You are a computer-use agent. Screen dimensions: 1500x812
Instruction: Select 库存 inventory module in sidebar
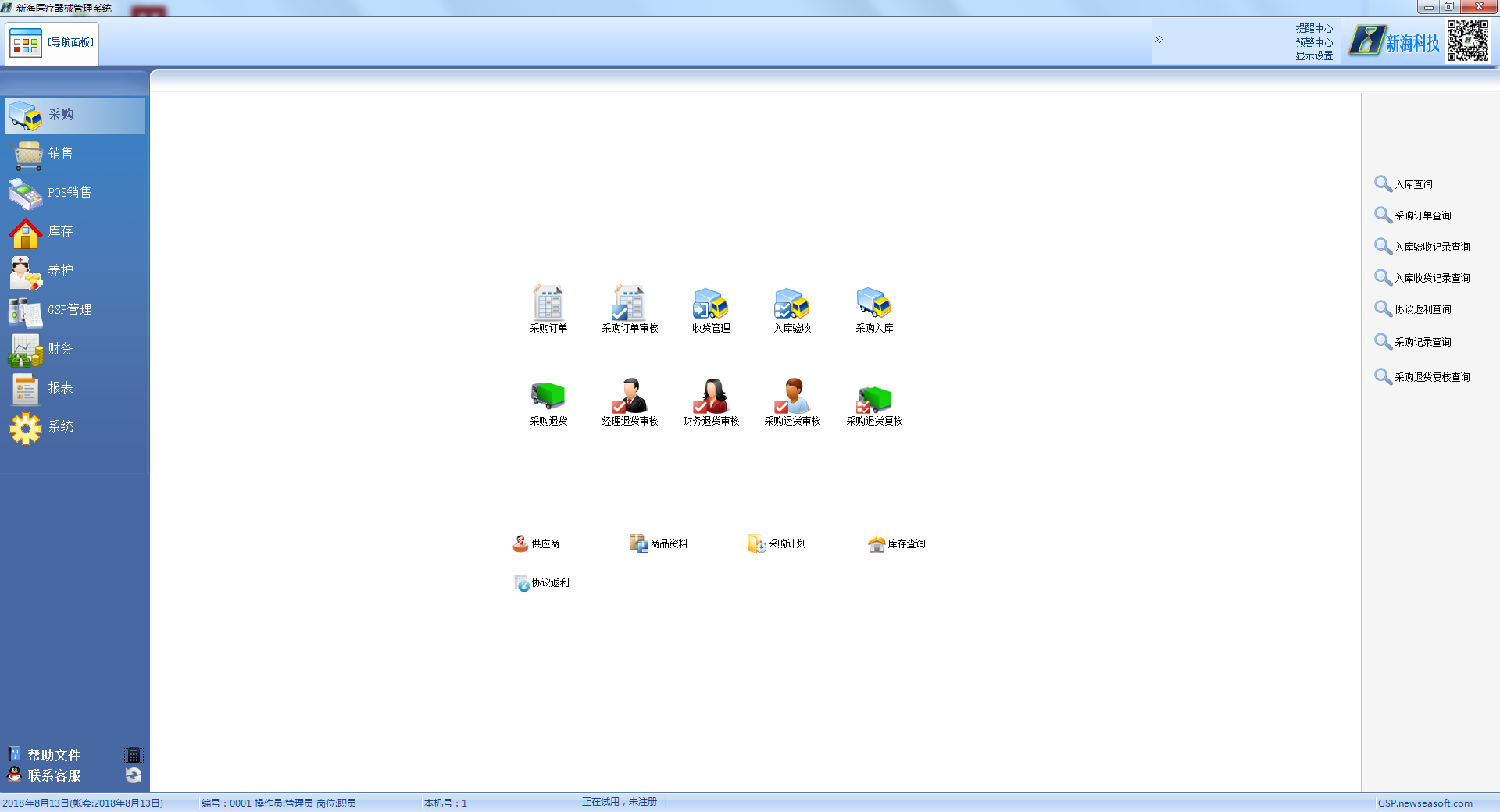(75, 232)
